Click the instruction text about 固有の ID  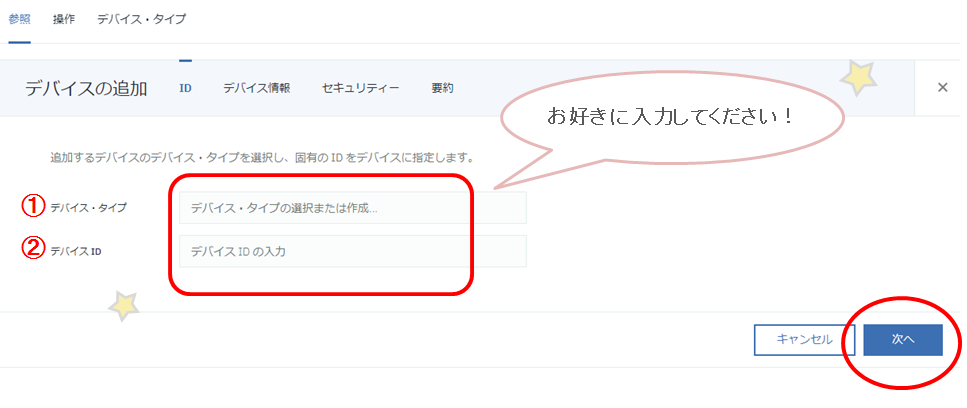pos(262,158)
